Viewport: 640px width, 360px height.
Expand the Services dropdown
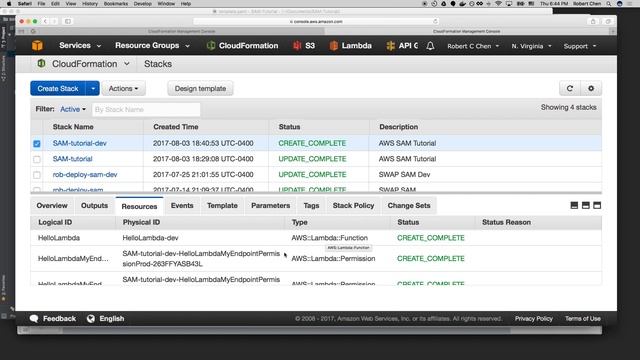coord(80,46)
